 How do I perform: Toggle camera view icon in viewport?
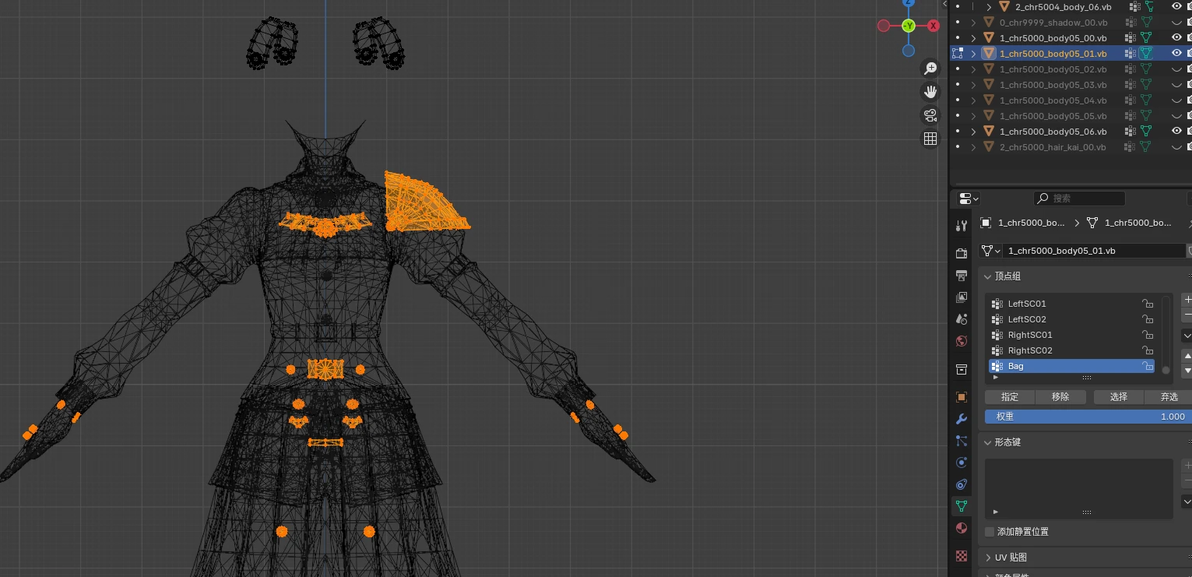point(930,116)
